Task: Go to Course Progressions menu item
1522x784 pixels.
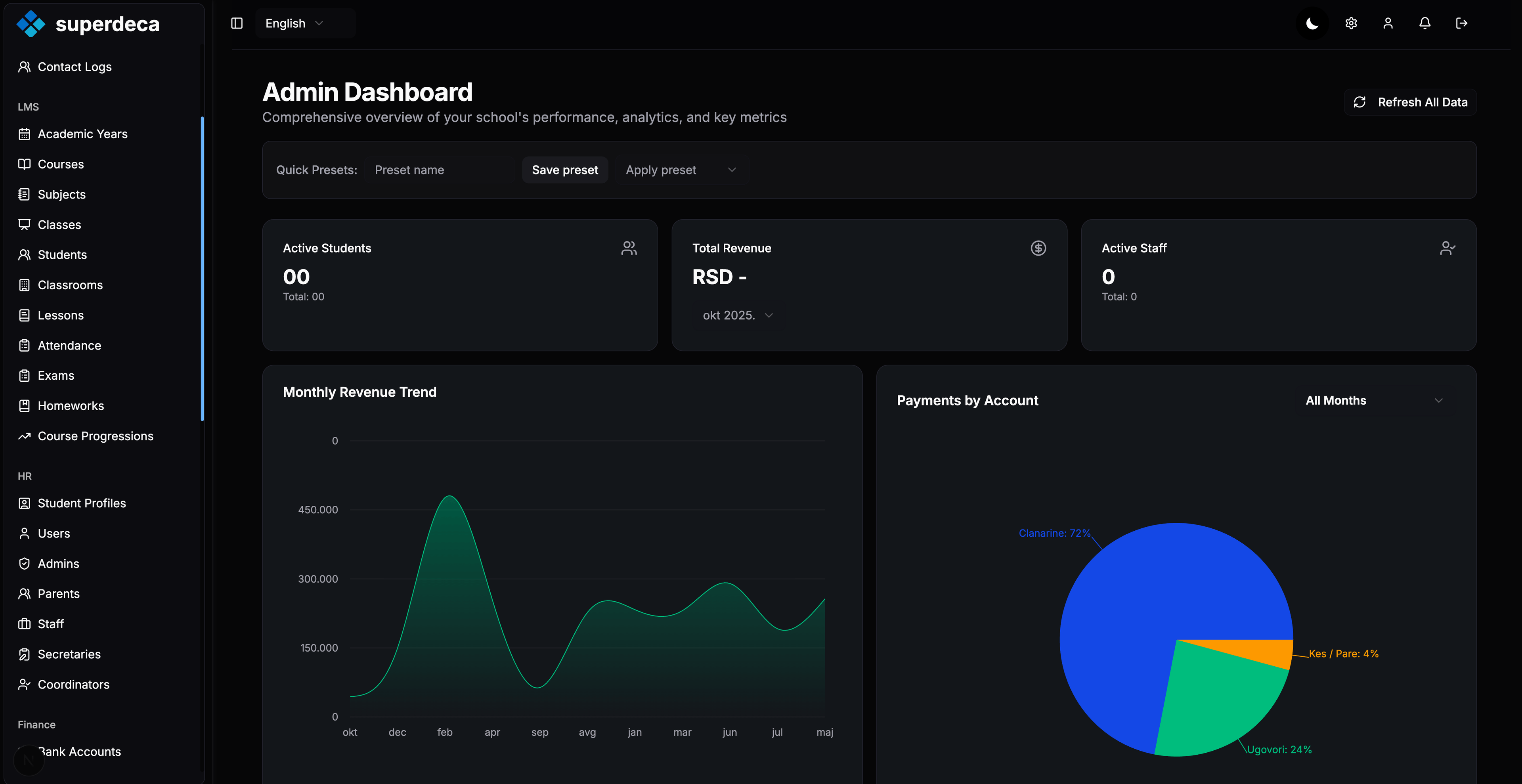Action: tap(95, 436)
